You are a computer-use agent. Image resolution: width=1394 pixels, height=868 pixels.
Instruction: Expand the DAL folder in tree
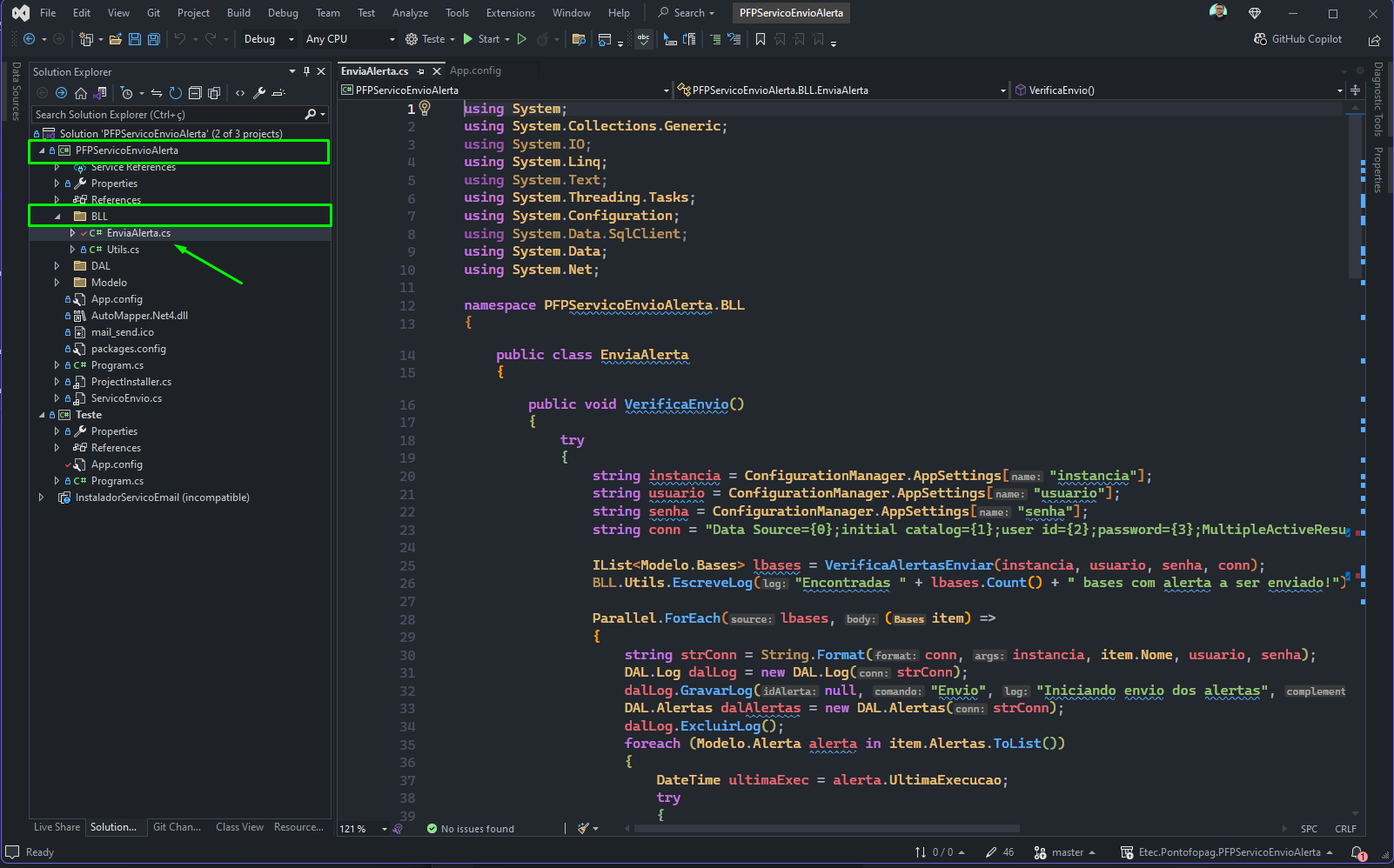[57, 266]
